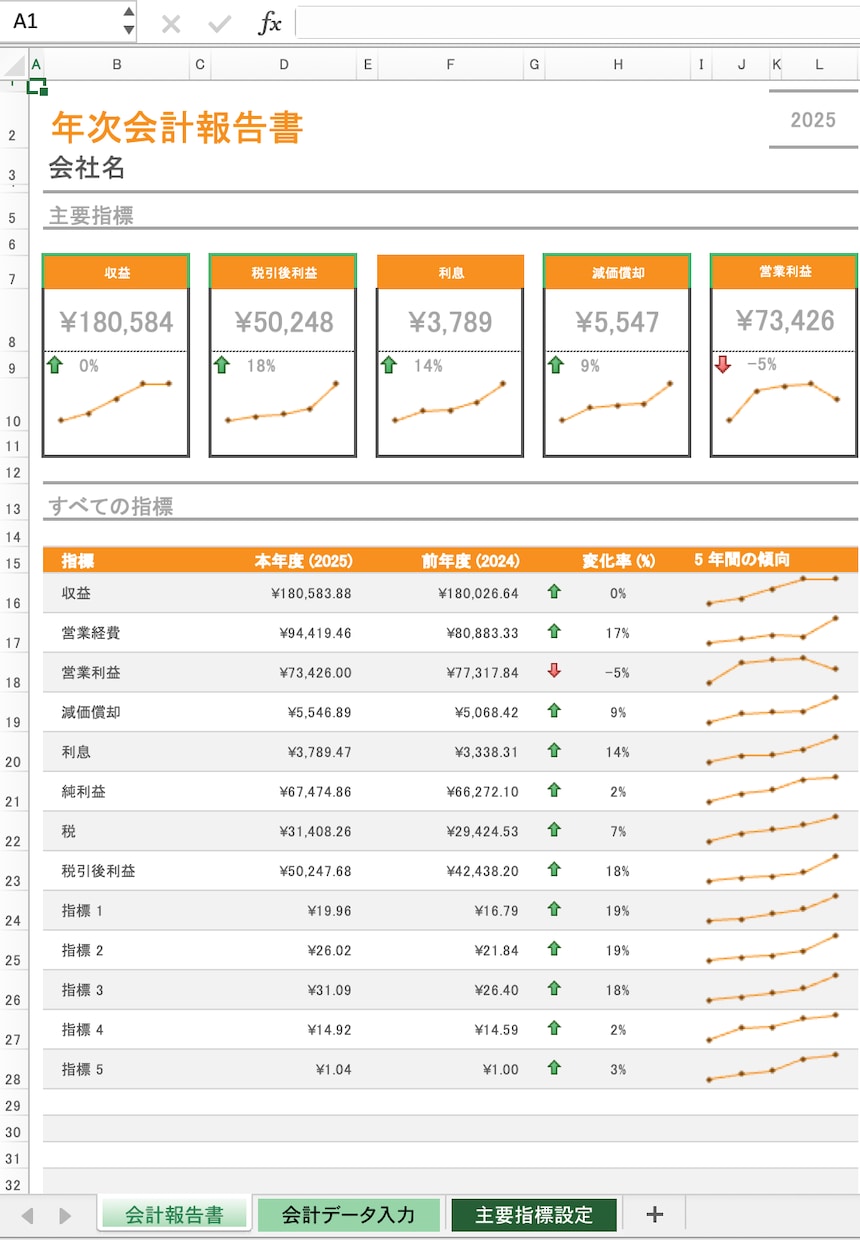This screenshot has height=1240, width=860.
Task: Click red down arrow in 営業利益 row
Action: tap(554, 671)
